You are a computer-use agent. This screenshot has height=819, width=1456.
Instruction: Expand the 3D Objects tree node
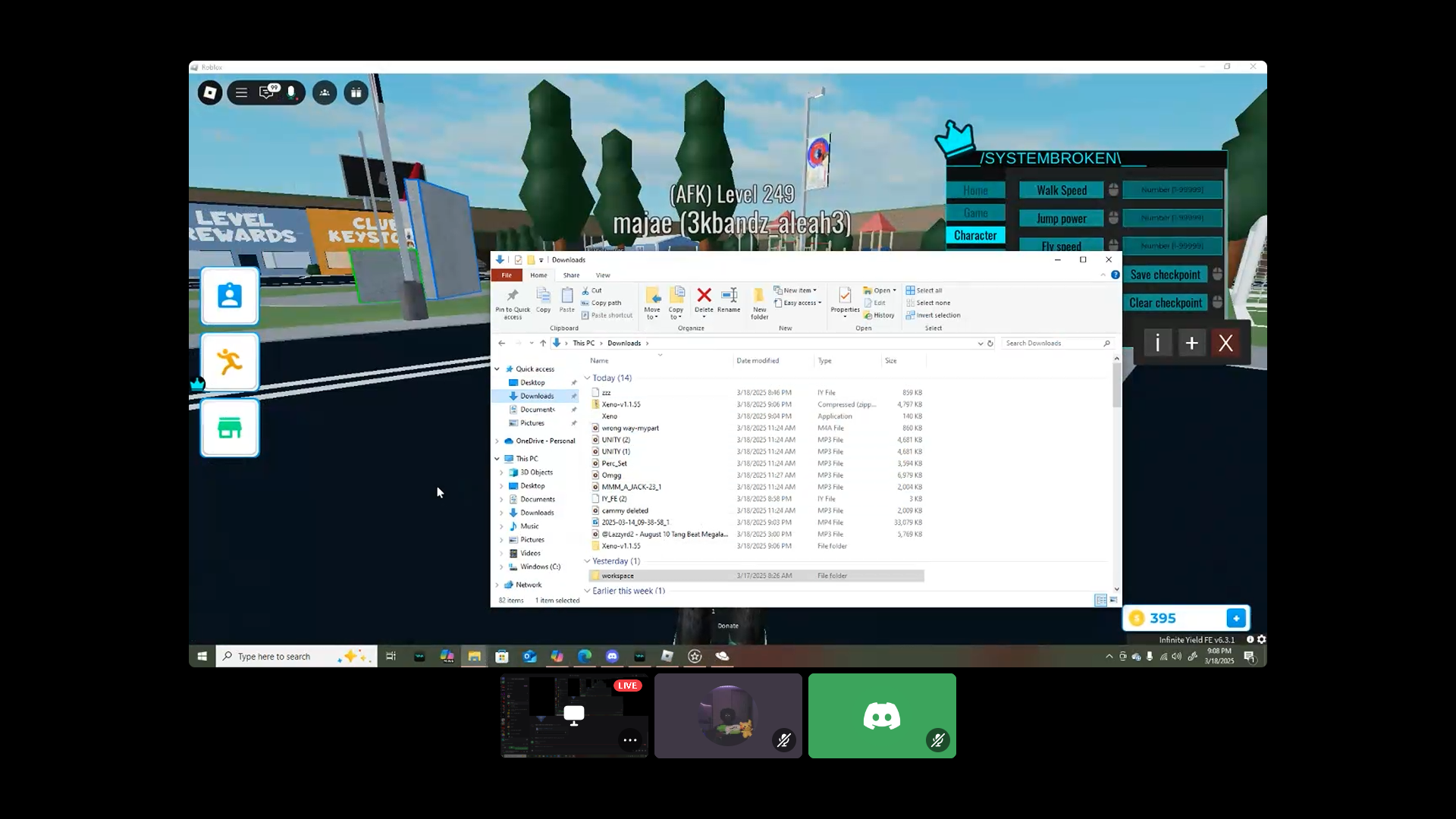pyautogui.click(x=501, y=472)
